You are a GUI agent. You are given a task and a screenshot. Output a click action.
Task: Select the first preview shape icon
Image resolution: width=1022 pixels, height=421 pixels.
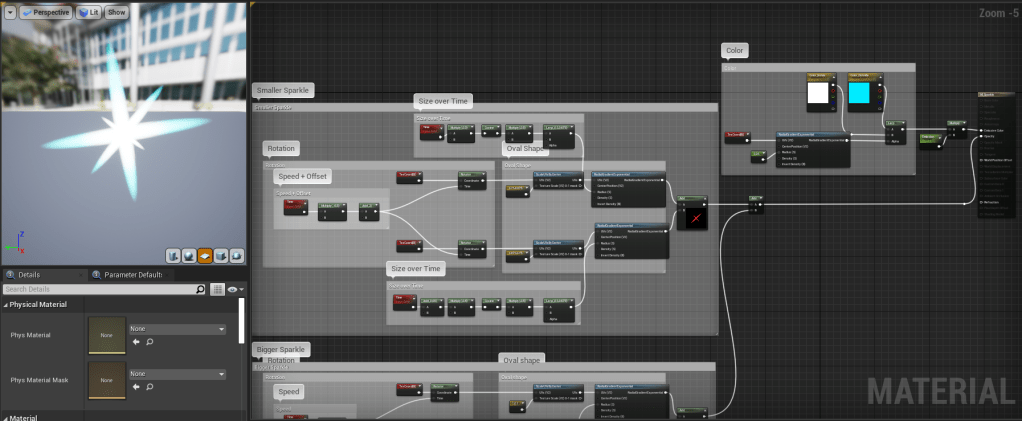pos(172,256)
